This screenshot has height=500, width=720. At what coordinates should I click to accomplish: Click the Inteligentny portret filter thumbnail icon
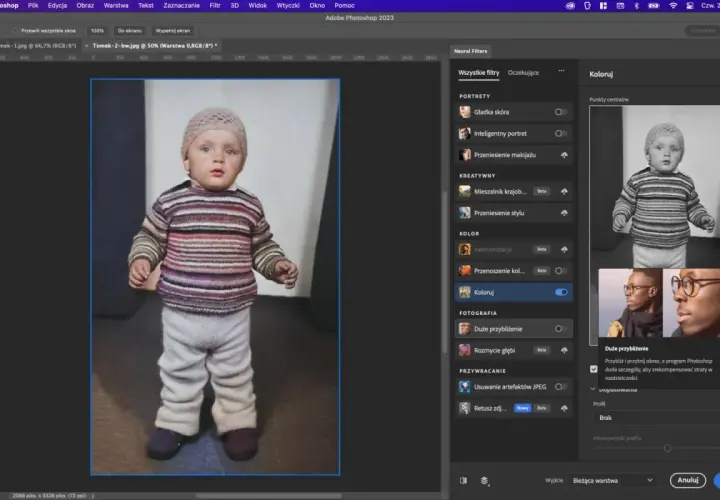tap(465, 134)
